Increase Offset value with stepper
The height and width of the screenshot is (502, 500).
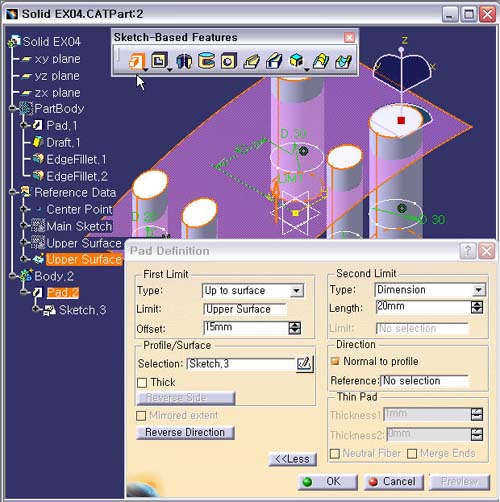click(x=295, y=325)
